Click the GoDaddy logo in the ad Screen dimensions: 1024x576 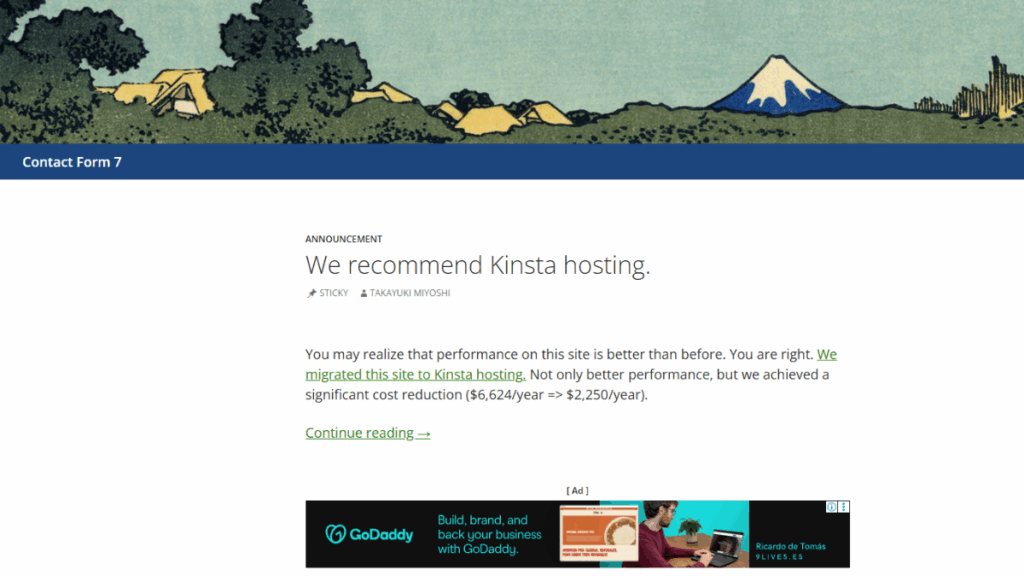pyautogui.click(x=369, y=534)
